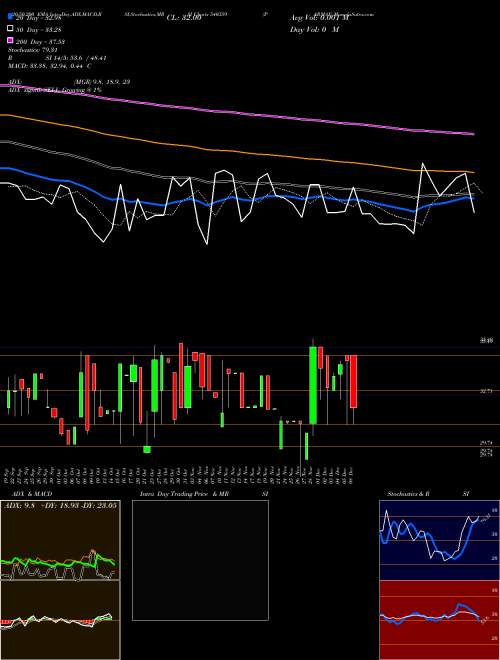Click the 'Stochastics: 79.31' readout

pos(33,50)
